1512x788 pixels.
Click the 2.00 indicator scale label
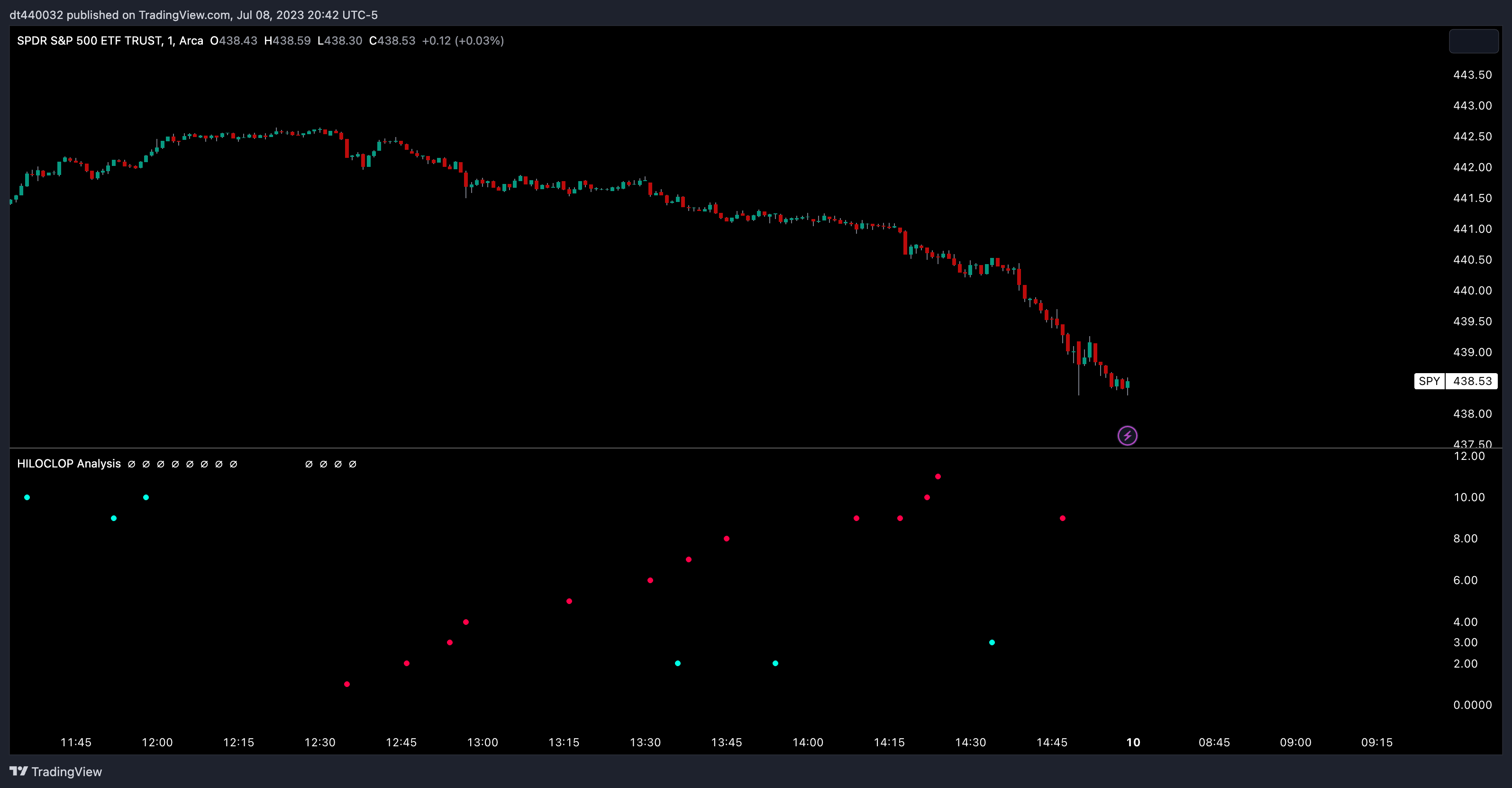pyautogui.click(x=1466, y=663)
